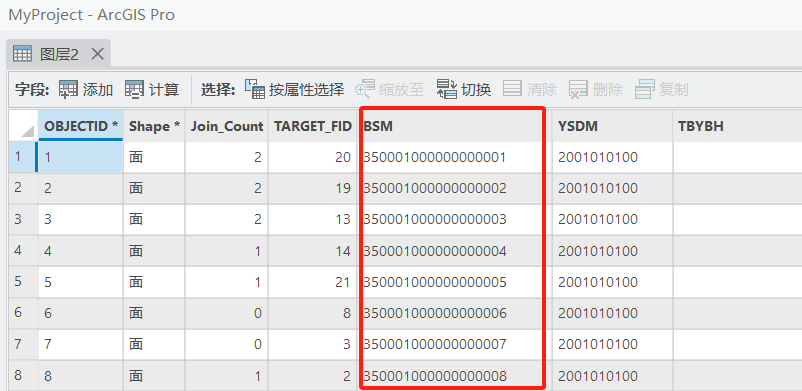Viewport: 802px width, 391px height.
Task: Click BSM cell 350001000000000003
Action: point(454,220)
